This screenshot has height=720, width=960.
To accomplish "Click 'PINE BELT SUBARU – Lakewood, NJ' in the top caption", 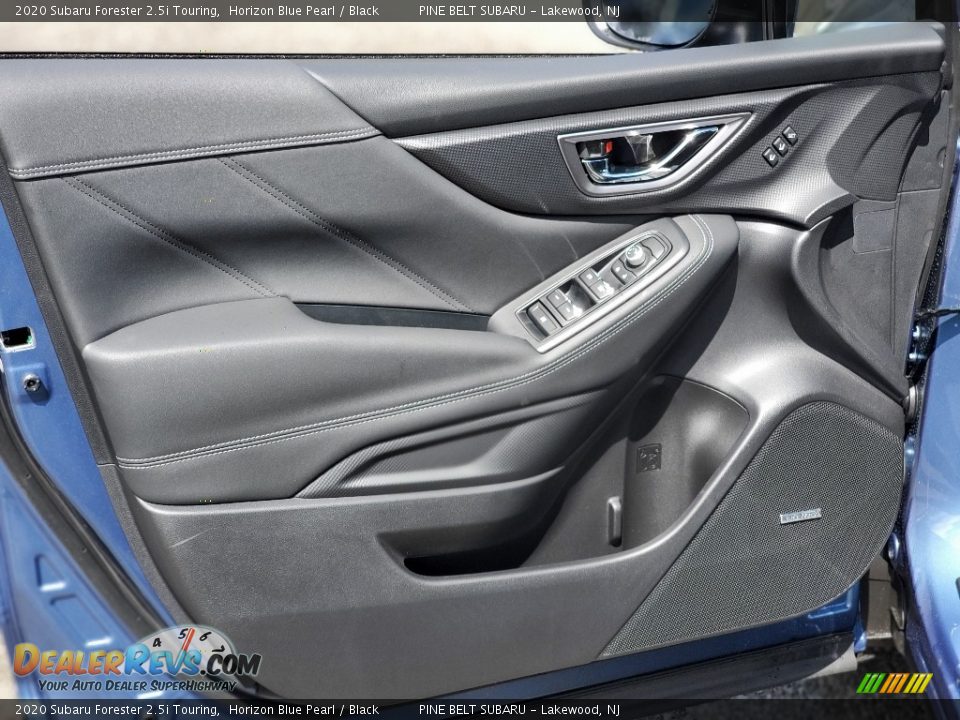I will click(519, 10).
